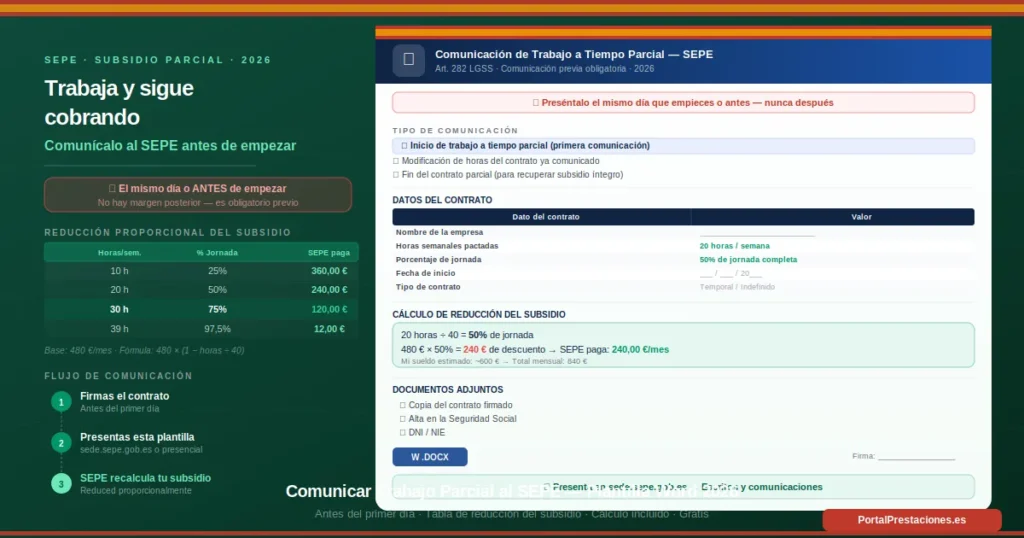
Task: Select the Temporal / Indefinido value
Action: tap(737, 287)
